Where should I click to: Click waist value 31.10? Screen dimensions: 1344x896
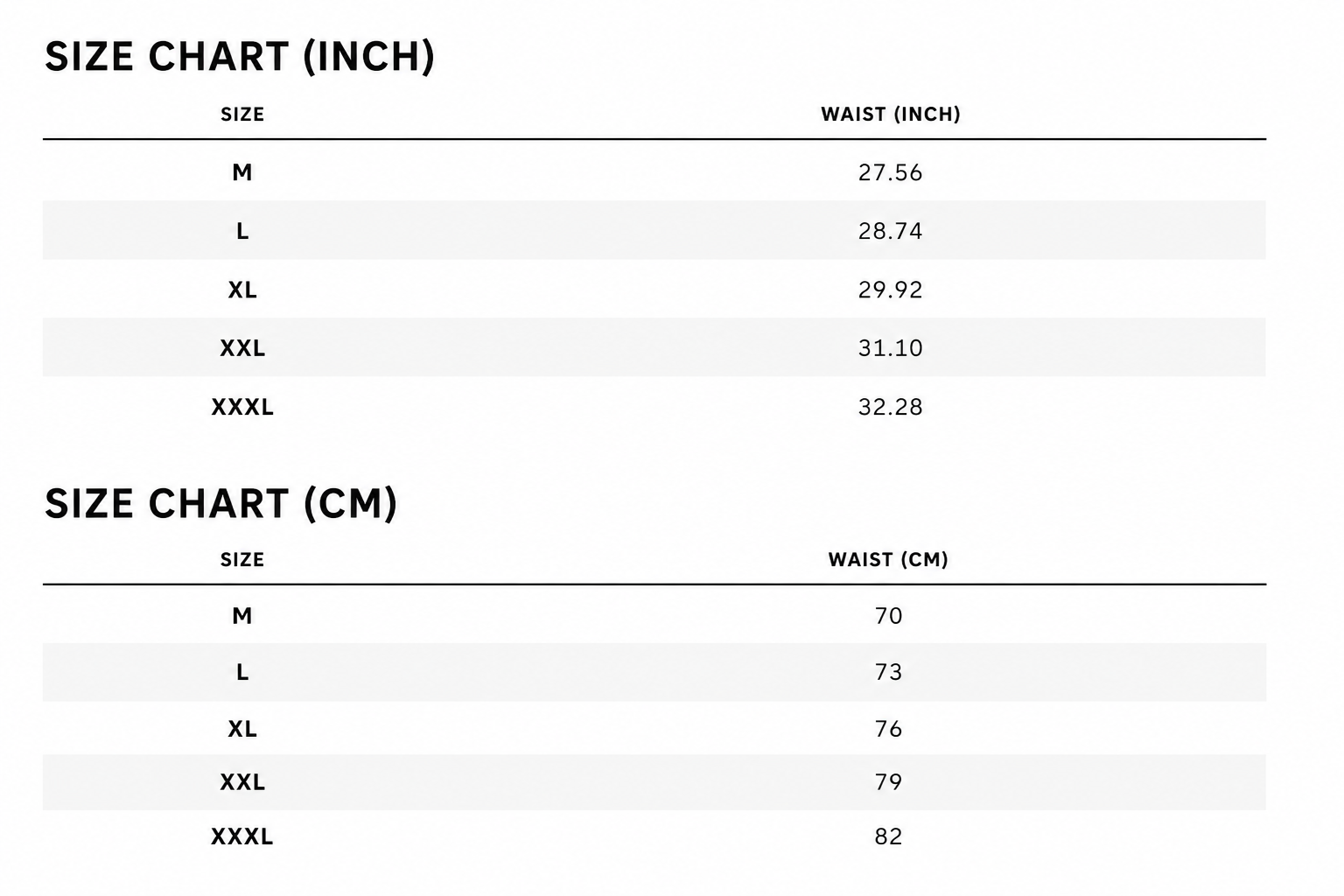[890, 348]
